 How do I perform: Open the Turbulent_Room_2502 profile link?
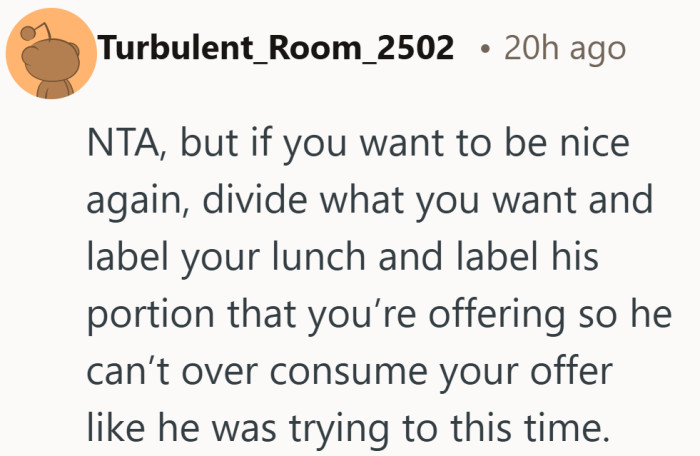[x=277, y=47]
